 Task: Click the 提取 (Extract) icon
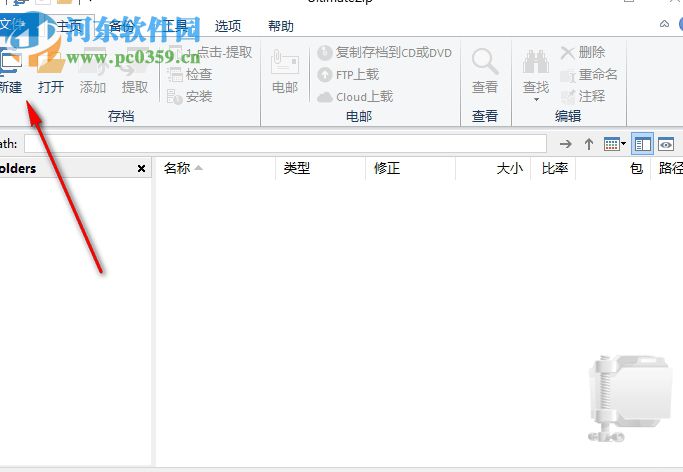click(135, 70)
